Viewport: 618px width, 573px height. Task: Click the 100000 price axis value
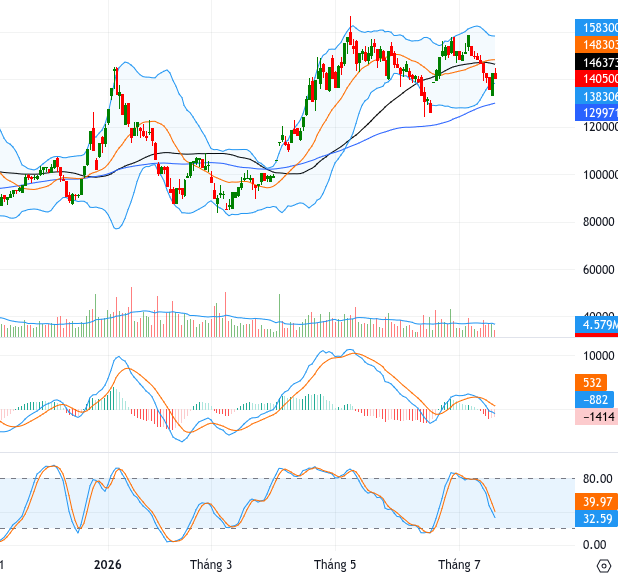[x=600, y=175]
